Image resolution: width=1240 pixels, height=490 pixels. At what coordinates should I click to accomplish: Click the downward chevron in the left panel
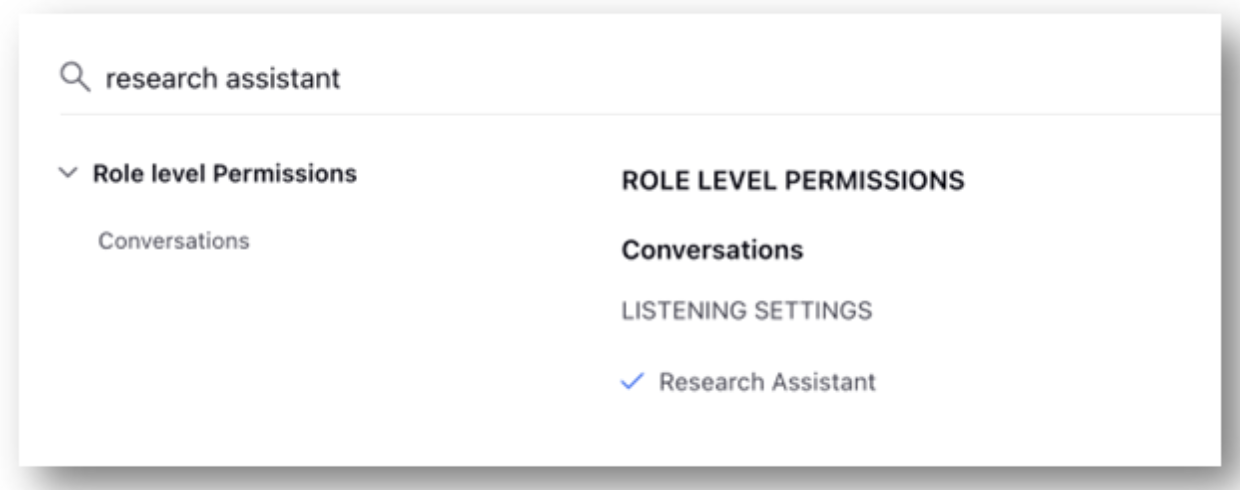click(x=68, y=174)
